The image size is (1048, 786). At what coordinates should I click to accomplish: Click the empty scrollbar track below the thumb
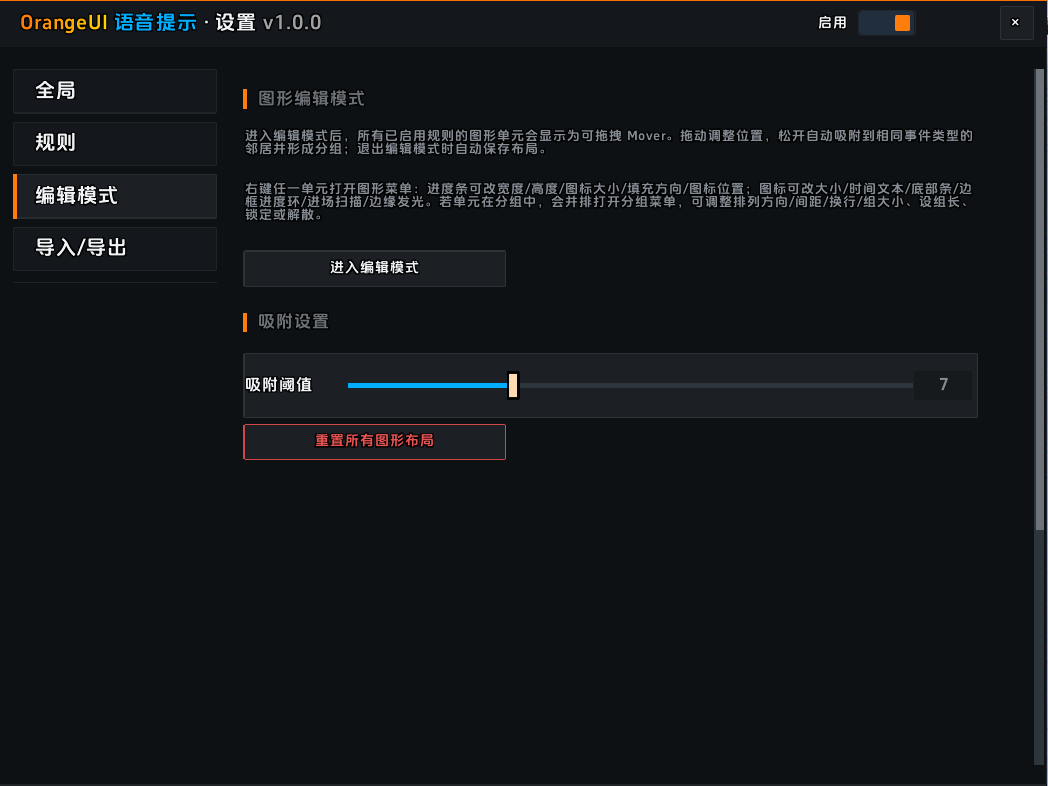1039,647
